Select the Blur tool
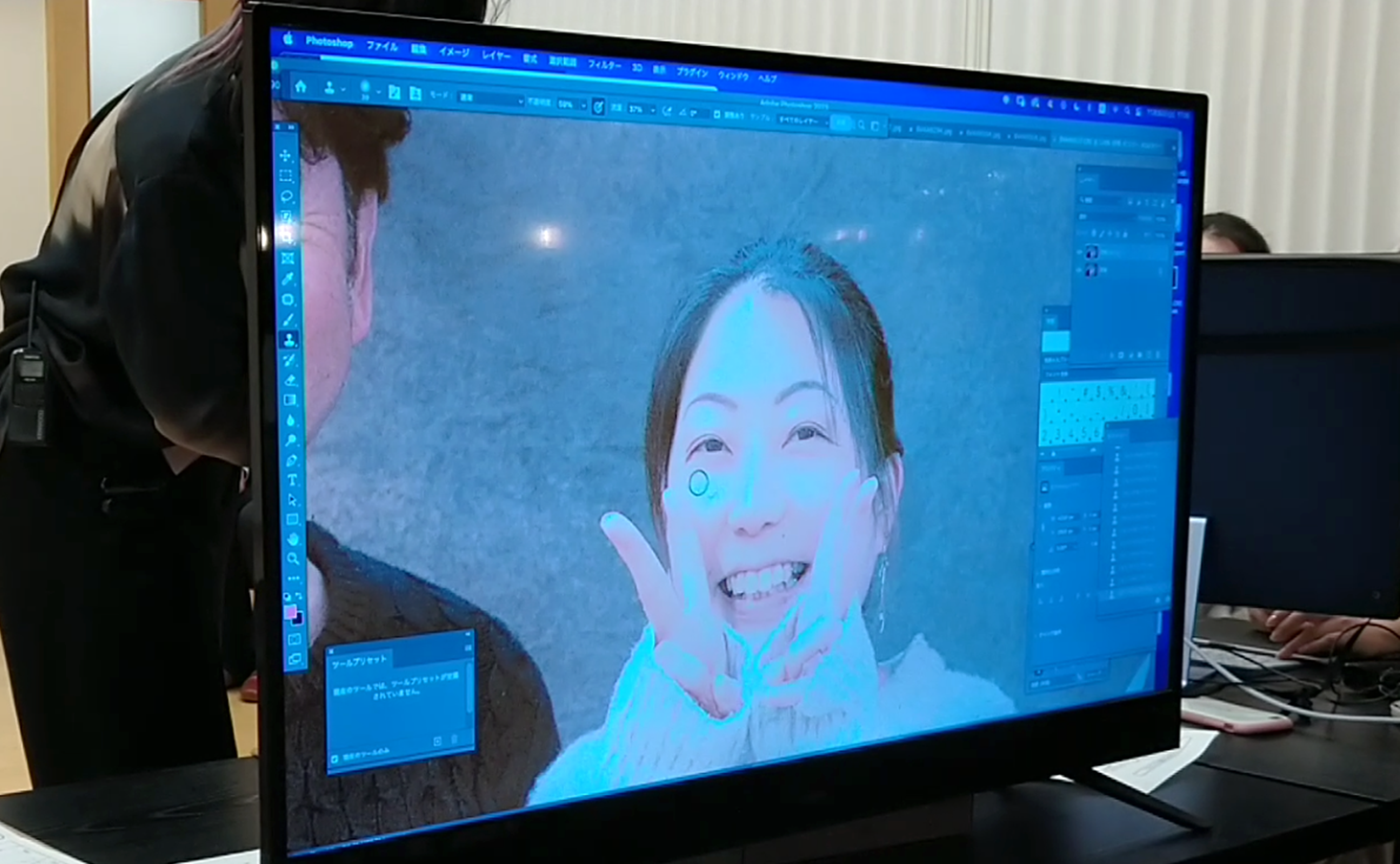 click(291, 420)
